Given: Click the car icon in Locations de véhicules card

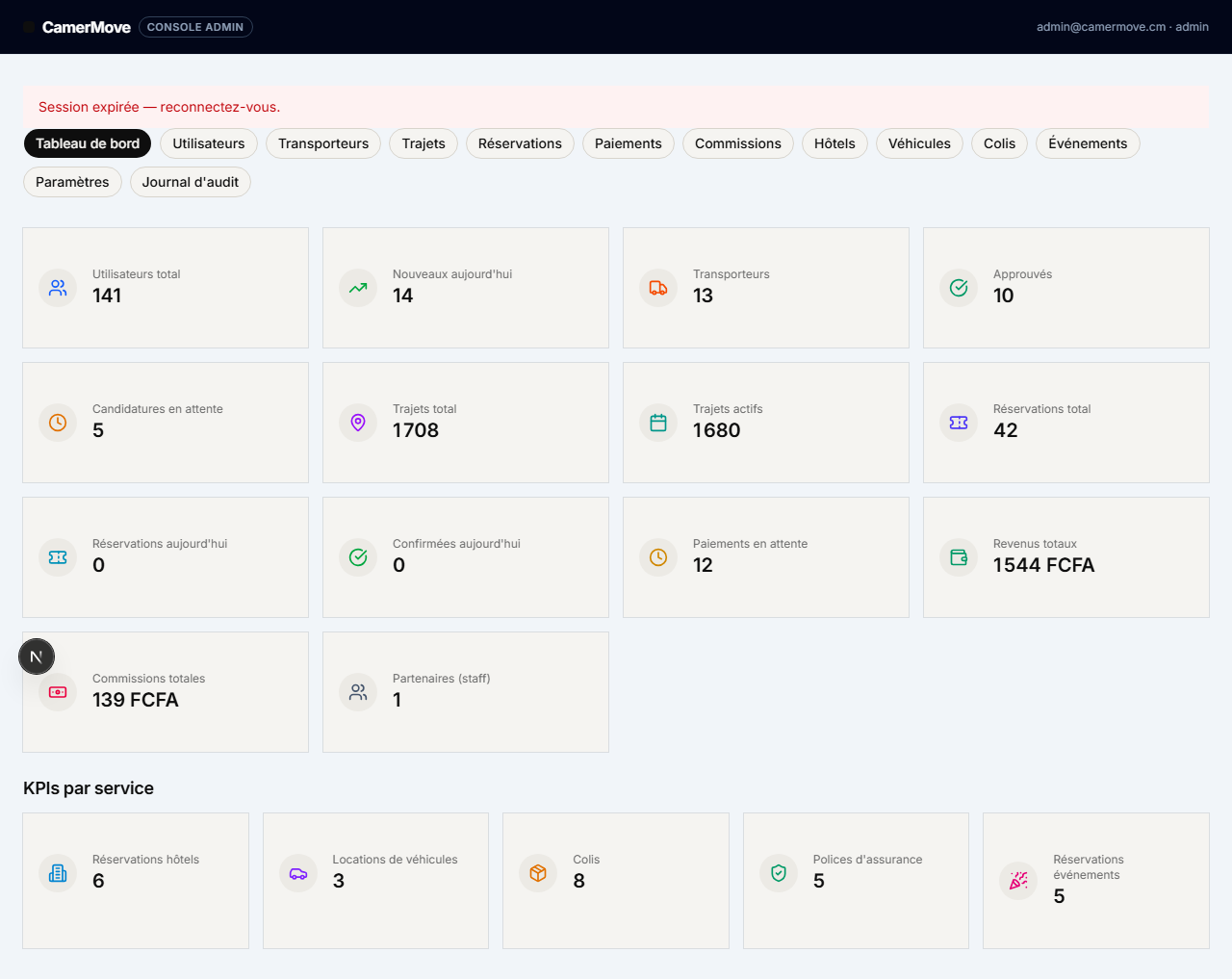Looking at the screenshot, I should point(298,873).
